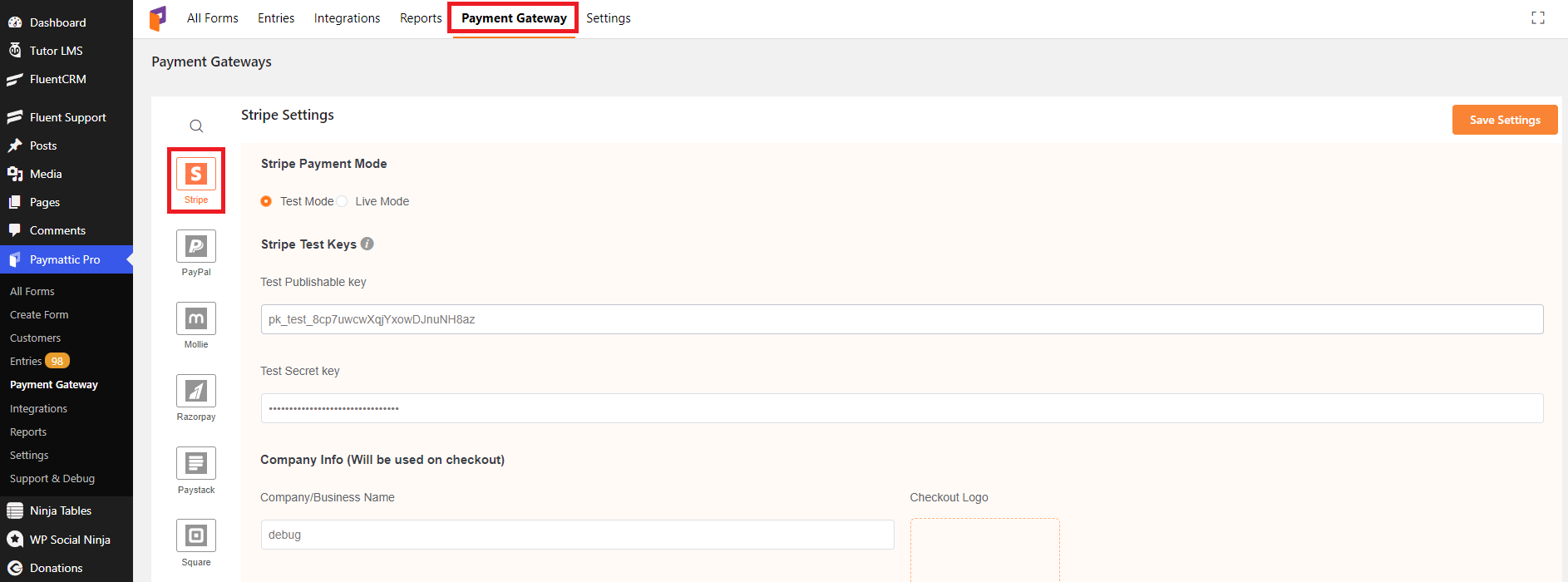Screen dimensions: 1568x582
Task: Open Customers in the sidebar submenu
Action: (x=35, y=338)
